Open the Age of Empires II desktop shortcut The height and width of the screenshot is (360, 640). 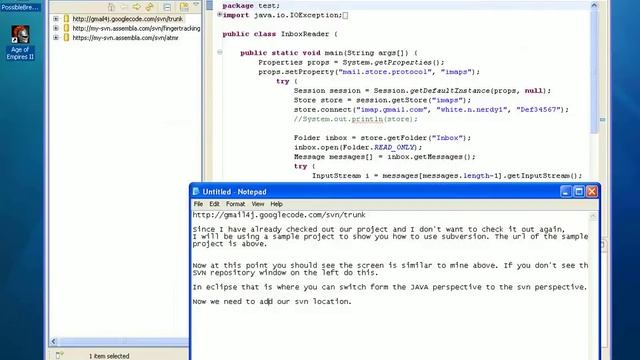tap(20, 42)
